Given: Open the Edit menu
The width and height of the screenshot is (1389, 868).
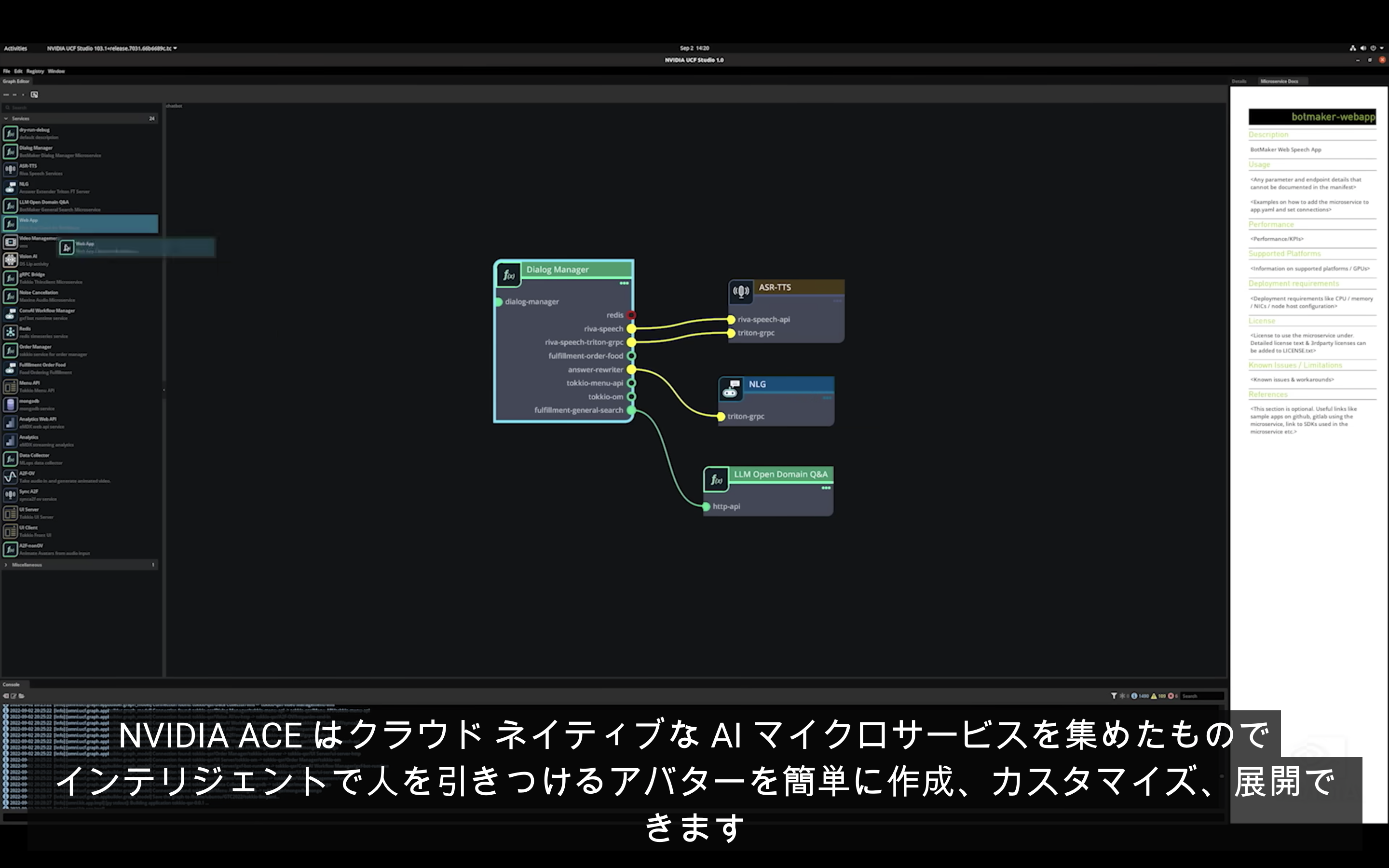Looking at the screenshot, I should pos(18,71).
